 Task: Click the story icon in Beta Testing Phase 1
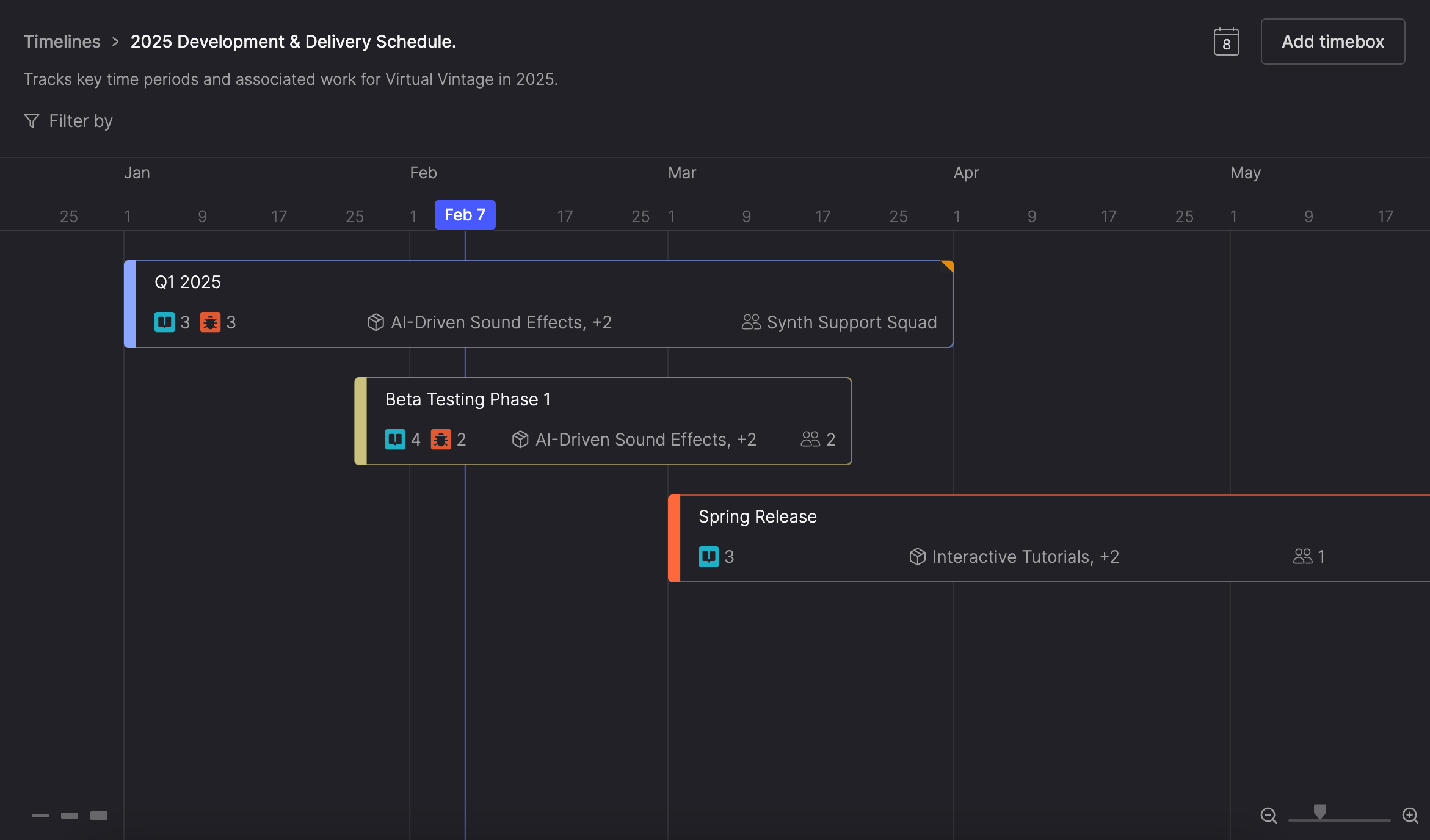click(x=395, y=440)
